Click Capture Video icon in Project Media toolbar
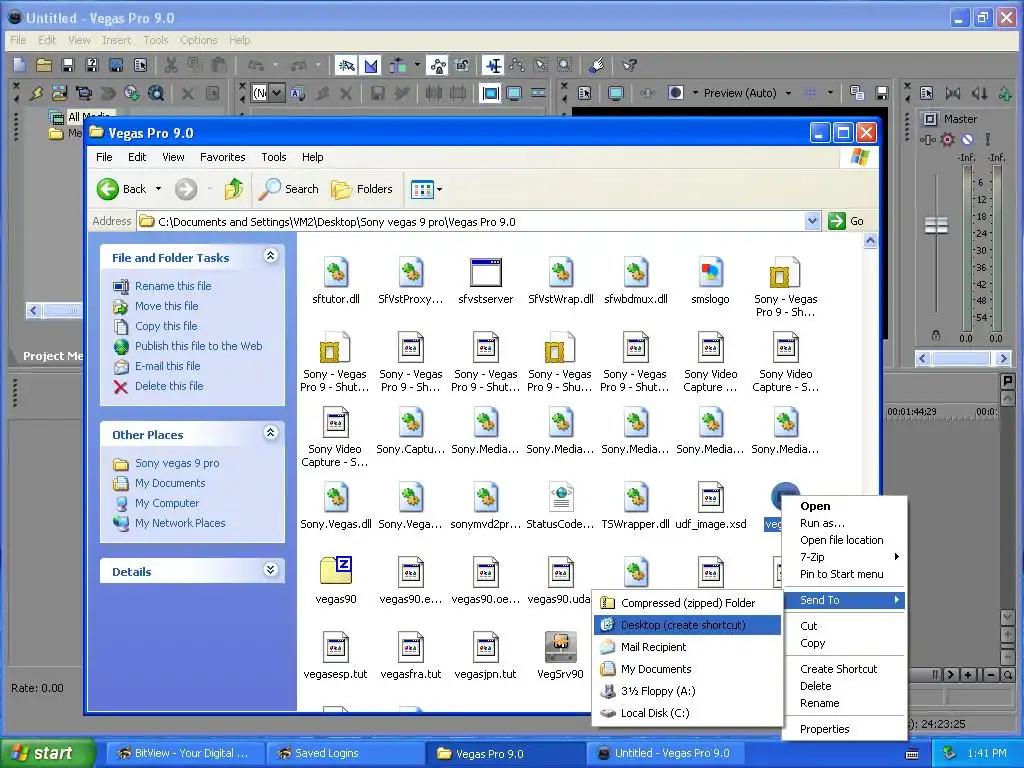The image size is (1024, 768). 84,93
